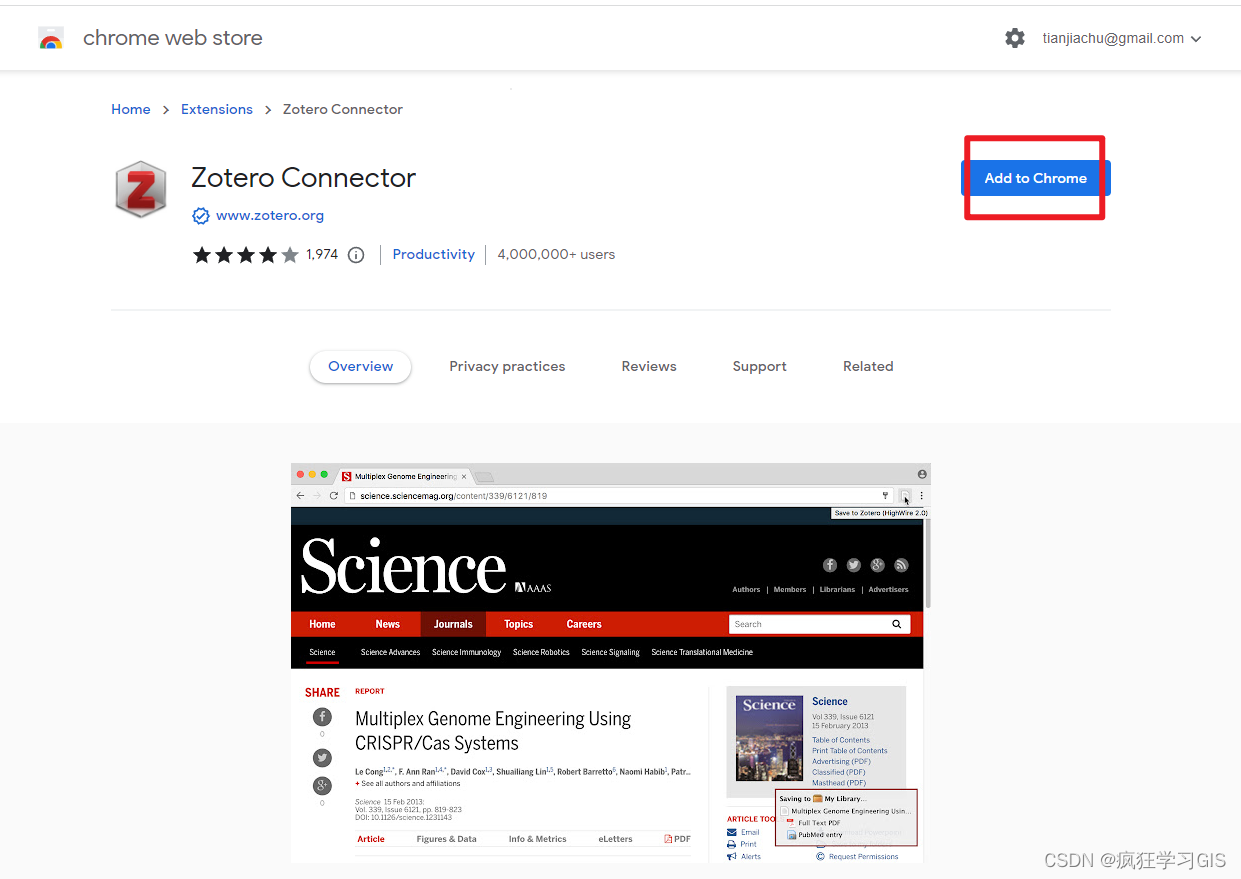This screenshot has height=879, width=1241.
Task: Select the Overview tab
Action: click(360, 366)
